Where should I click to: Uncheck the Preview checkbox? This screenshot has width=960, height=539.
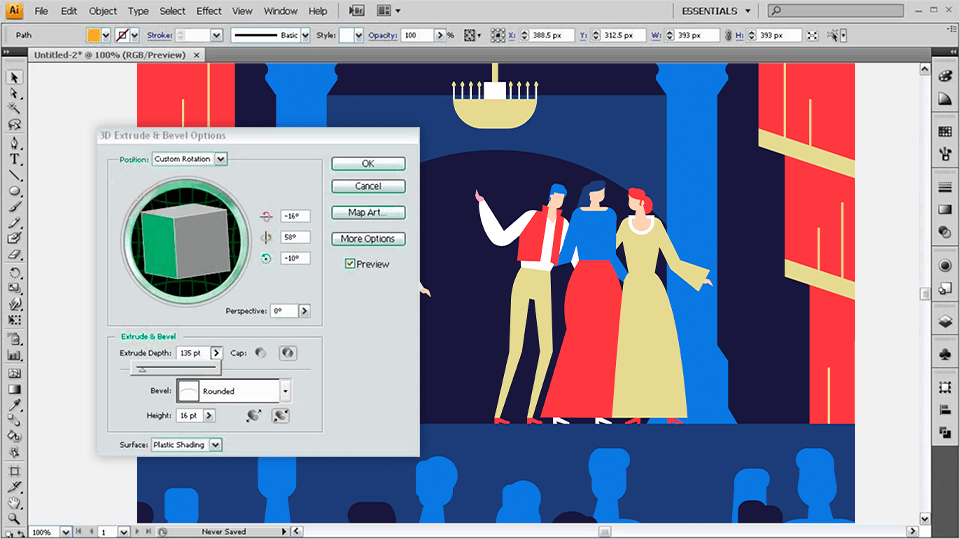350,264
